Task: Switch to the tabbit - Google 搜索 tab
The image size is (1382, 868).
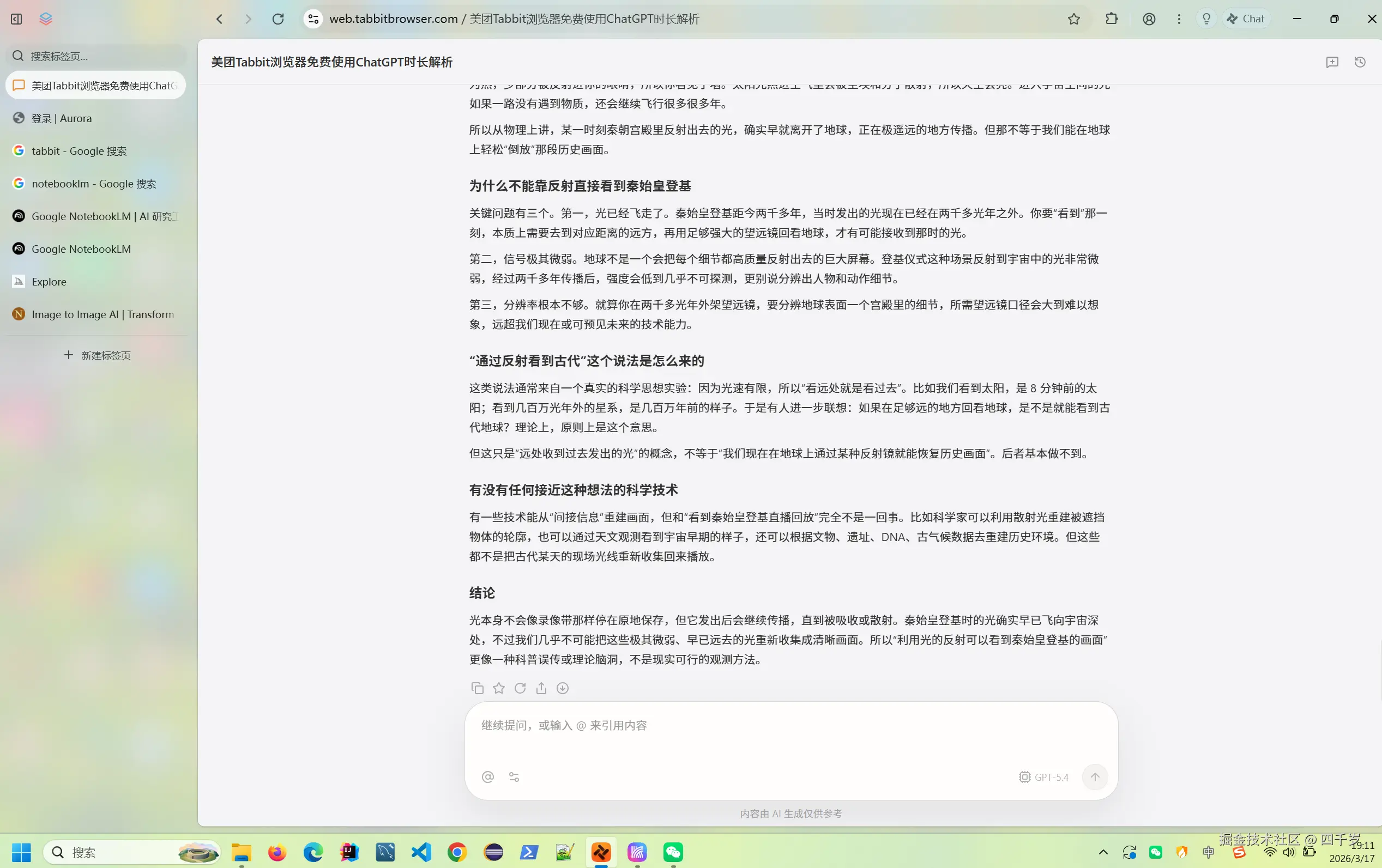Action: (x=79, y=151)
